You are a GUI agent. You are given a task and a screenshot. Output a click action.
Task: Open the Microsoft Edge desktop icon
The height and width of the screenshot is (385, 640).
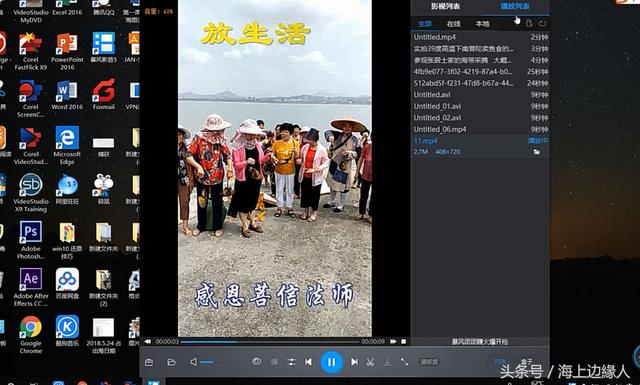pos(67,145)
